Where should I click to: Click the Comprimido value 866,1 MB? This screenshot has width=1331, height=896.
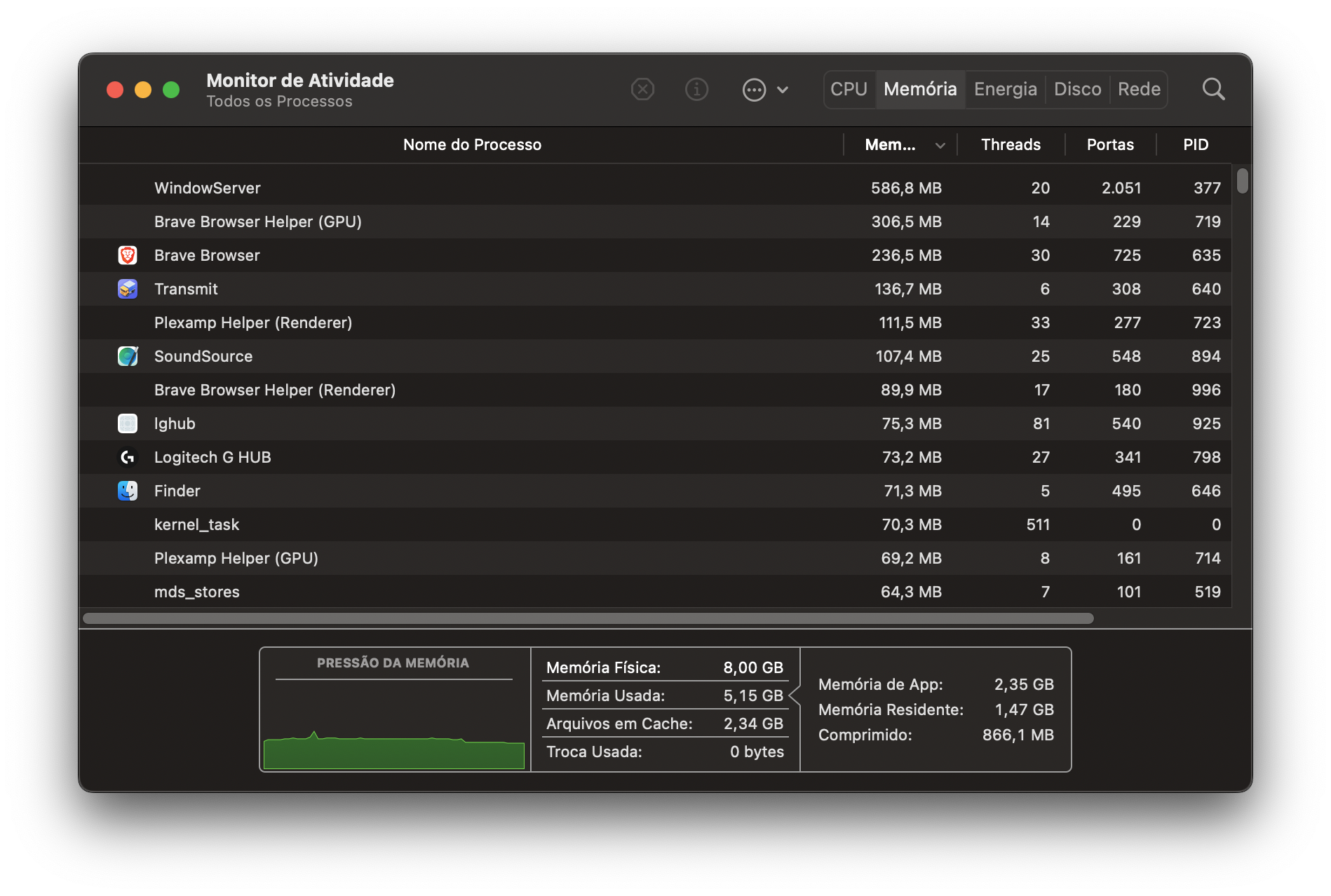tap(1018, 735)
